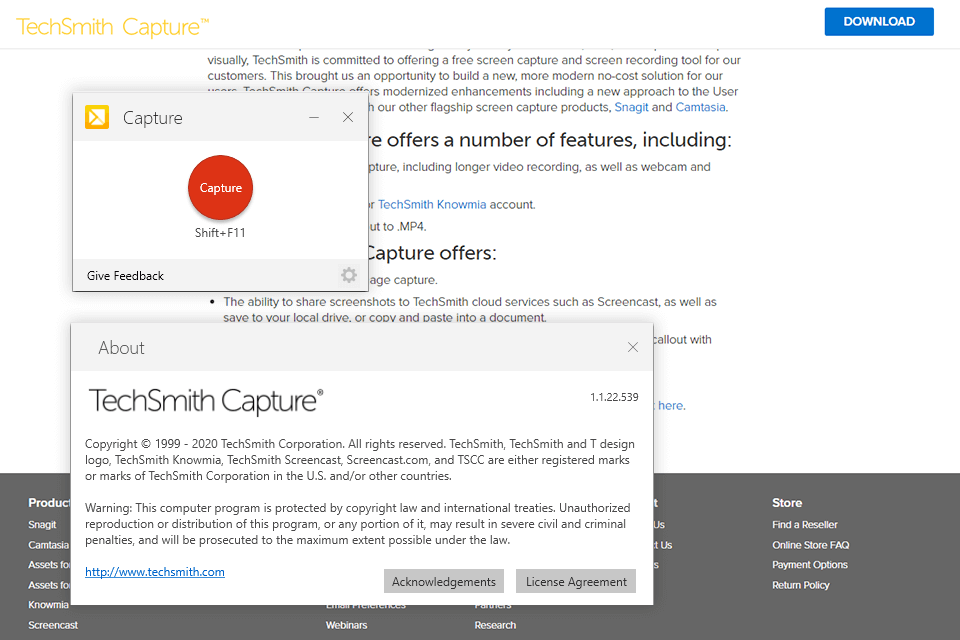Follow the Snagit link in article text

click(x=631, y=107)
